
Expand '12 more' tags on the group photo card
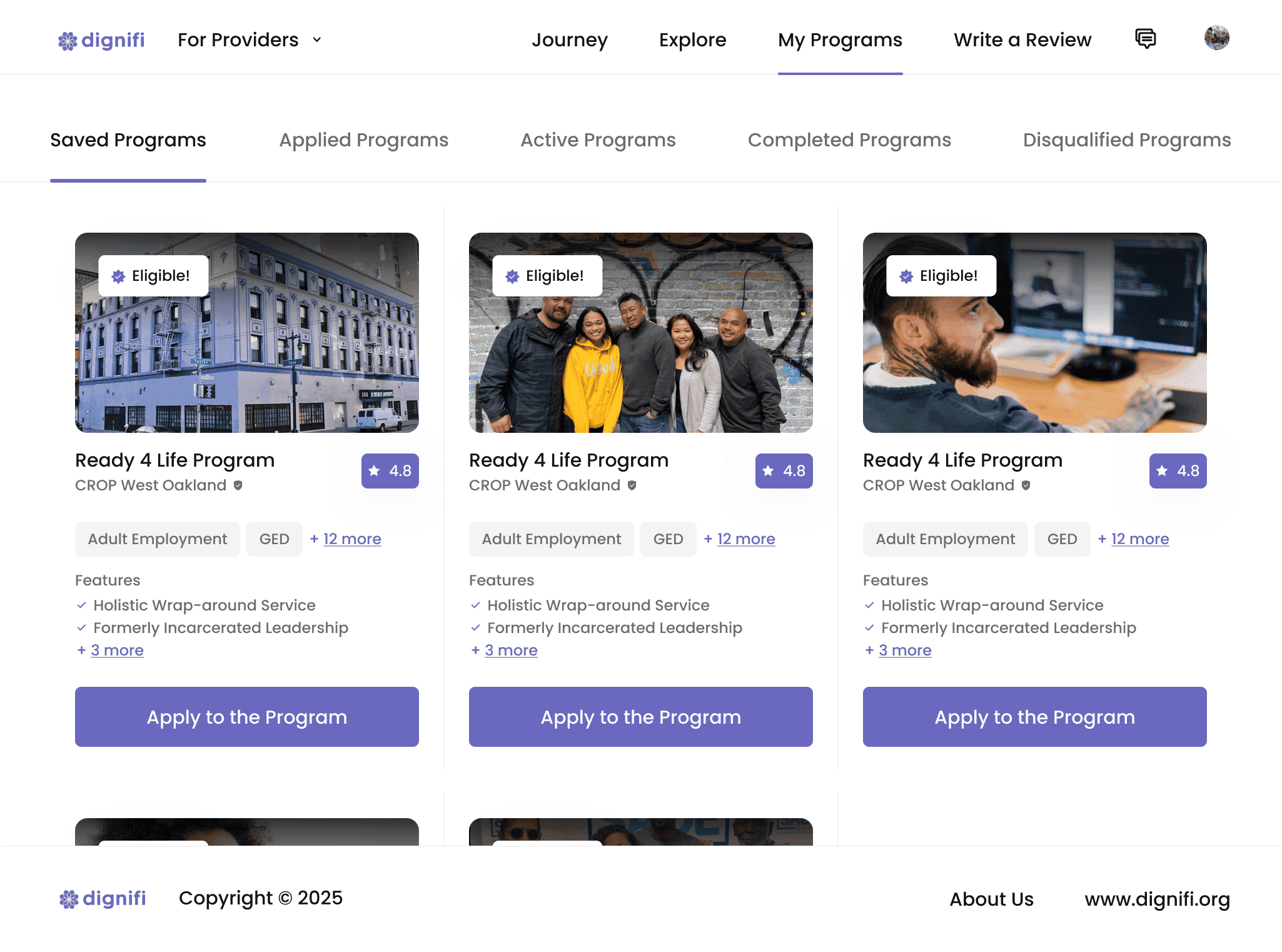[746, 539]
